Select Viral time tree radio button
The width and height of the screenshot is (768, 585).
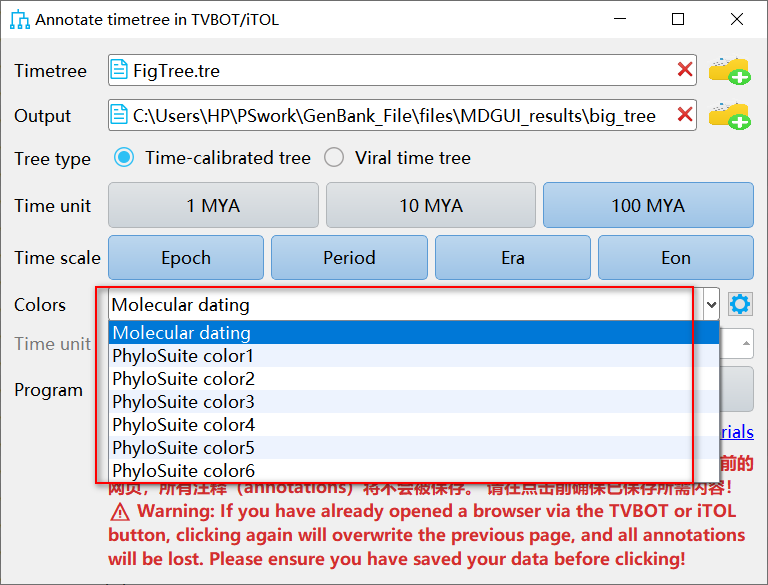334,158
